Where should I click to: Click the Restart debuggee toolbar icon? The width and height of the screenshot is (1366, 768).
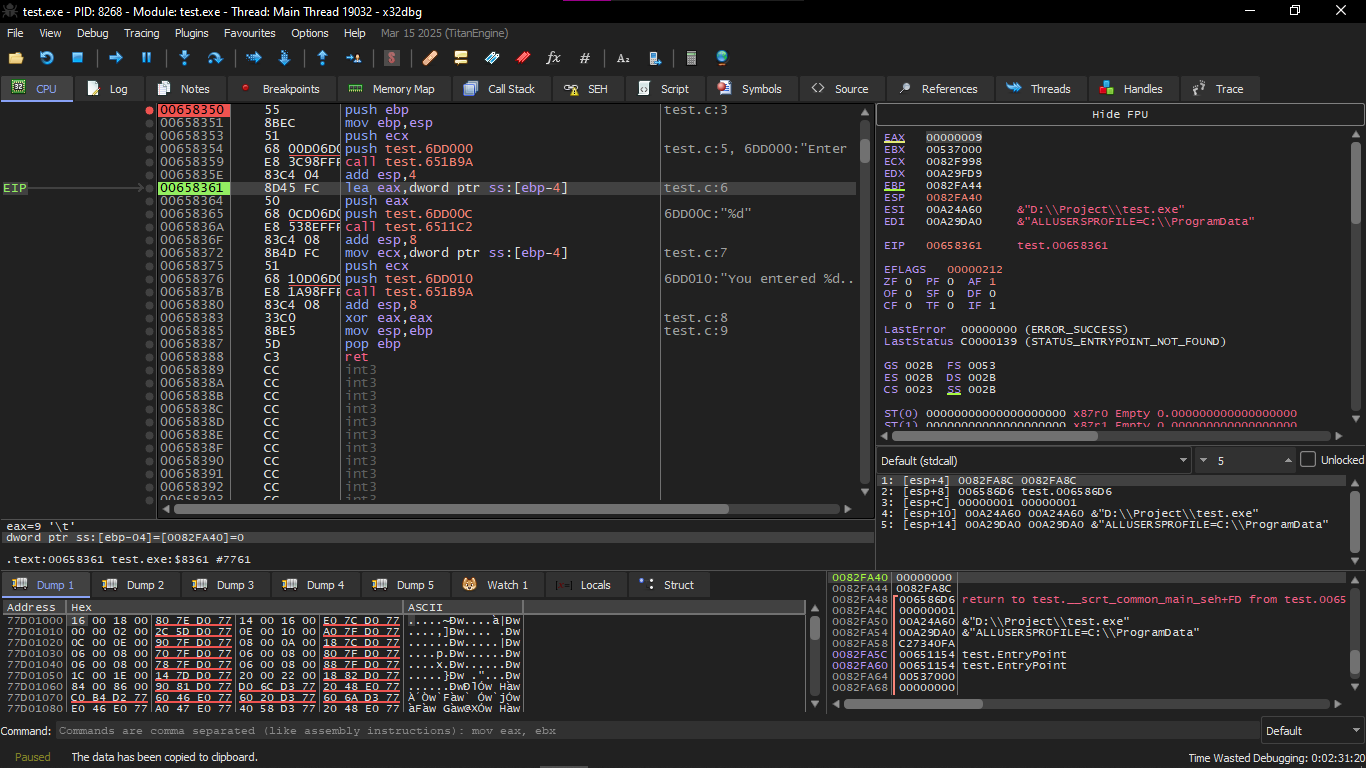(x=46, y=58)
